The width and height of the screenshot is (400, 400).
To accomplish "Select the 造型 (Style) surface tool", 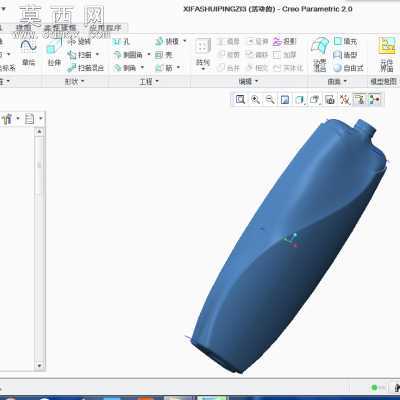I will 345,54.
